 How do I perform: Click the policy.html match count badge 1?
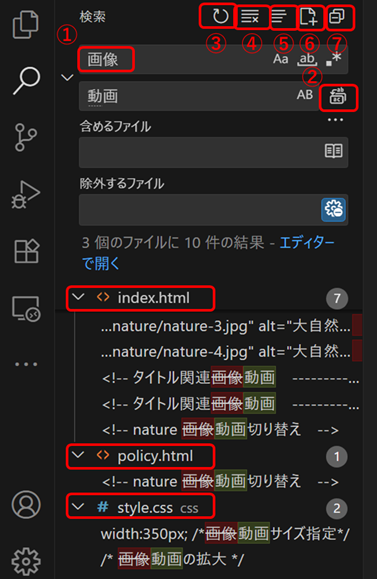(337, 457)
